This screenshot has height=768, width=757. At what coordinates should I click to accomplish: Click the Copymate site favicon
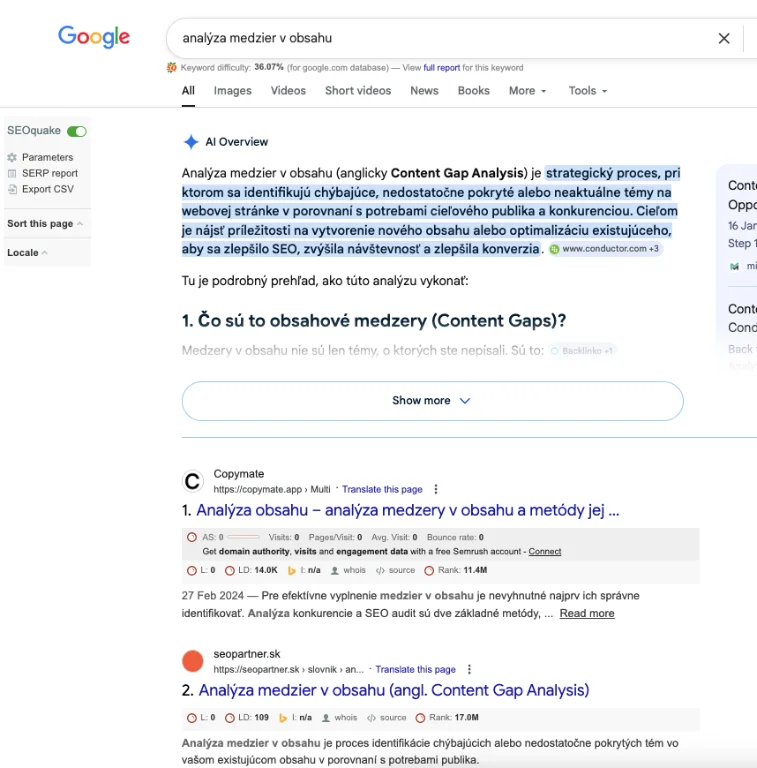tap(193, 482)
